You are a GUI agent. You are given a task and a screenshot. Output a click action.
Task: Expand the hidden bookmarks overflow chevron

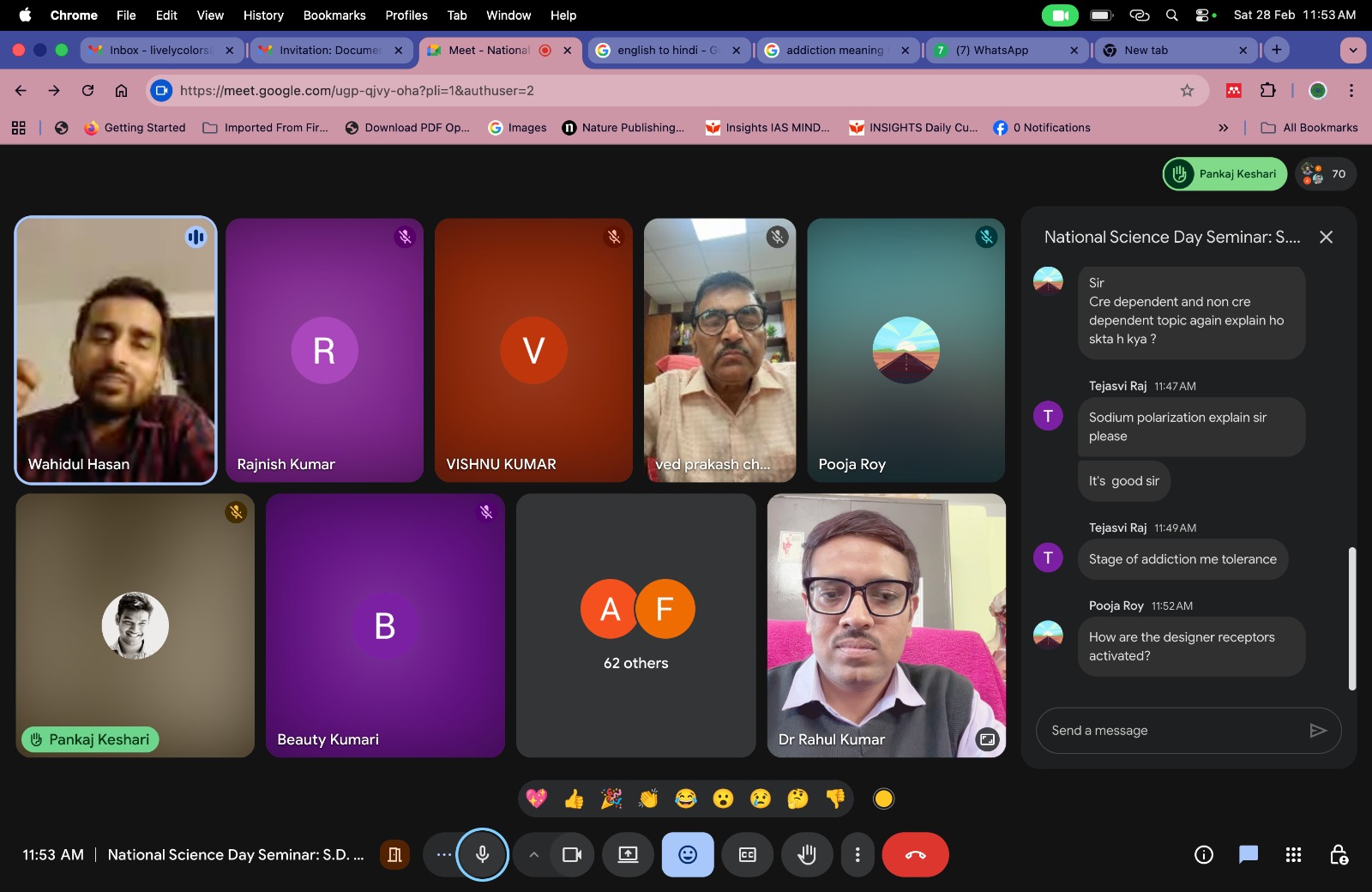pos(1223,128)
